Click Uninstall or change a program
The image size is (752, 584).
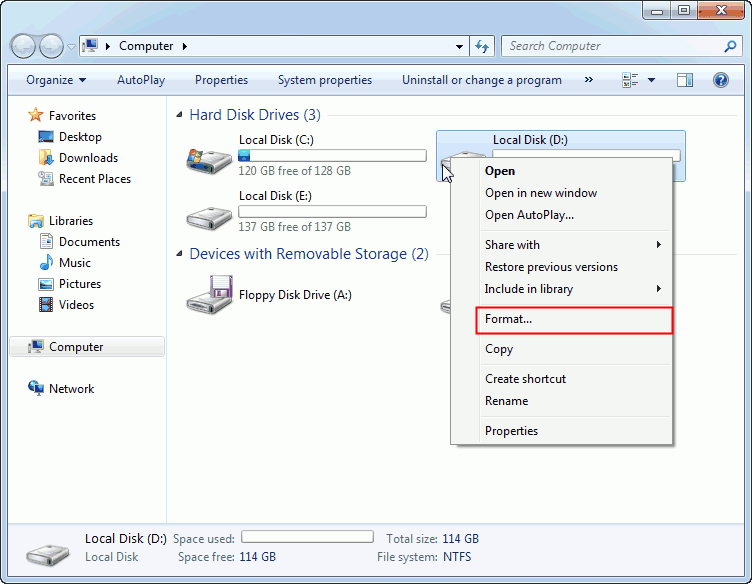click(x=482, y=80)
